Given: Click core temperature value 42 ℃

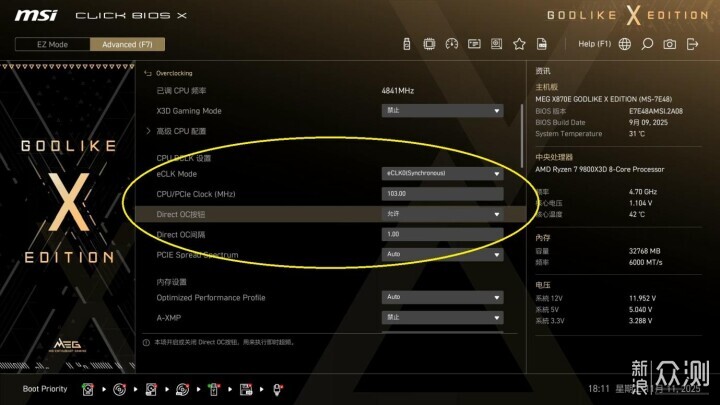Looking at the screenshot, I should click(636, 214).
